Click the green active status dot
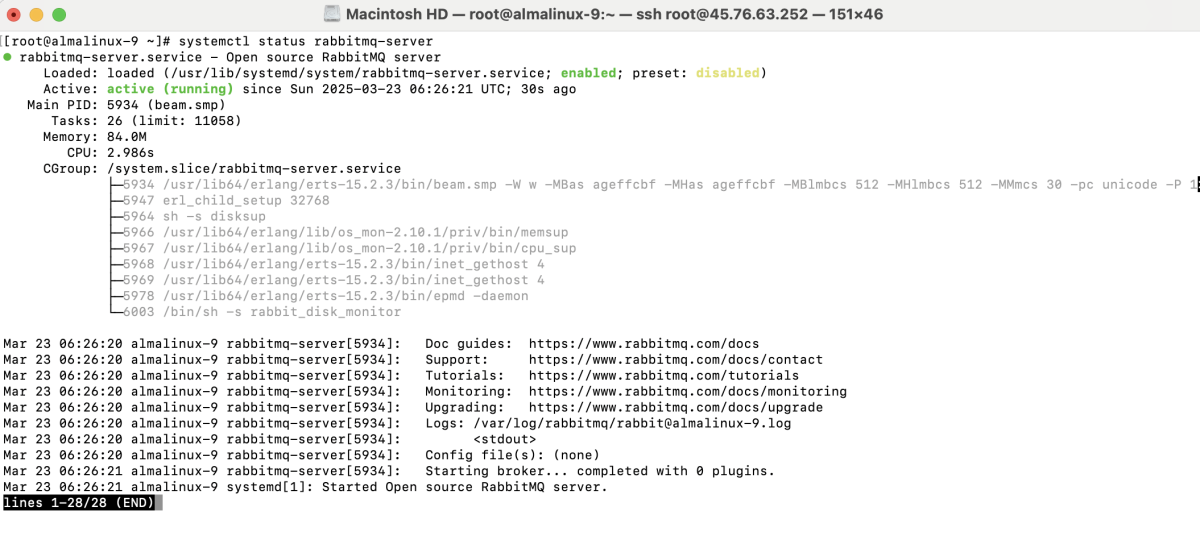The height and width of the screenshot is (540, 1200). click(8, 58)
